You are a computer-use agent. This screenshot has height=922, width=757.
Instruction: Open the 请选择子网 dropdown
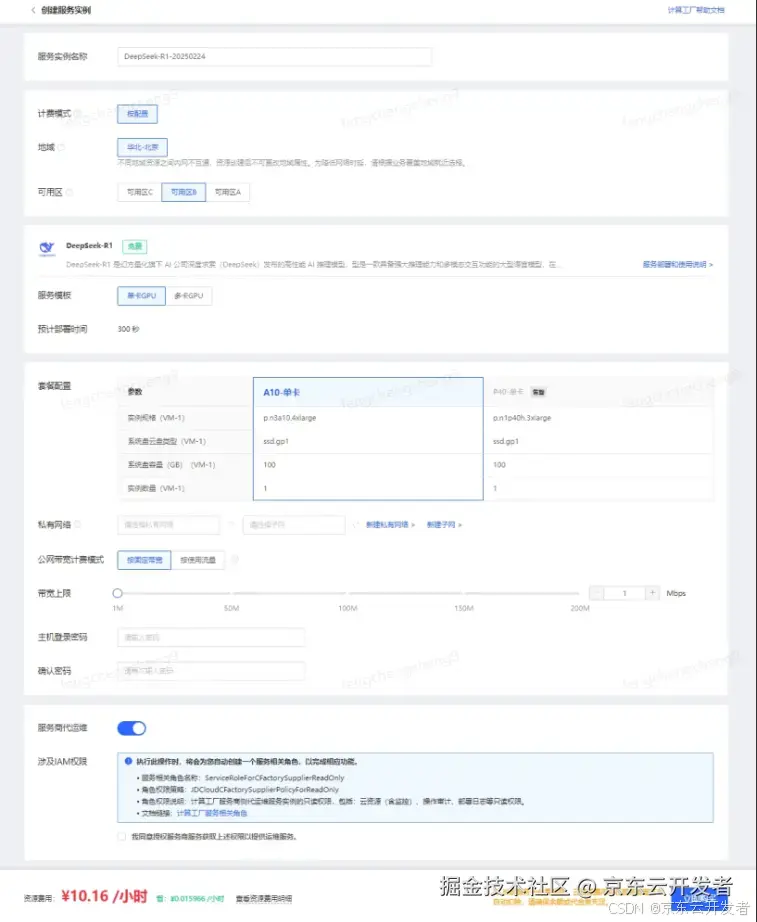[x=294, y=525]
